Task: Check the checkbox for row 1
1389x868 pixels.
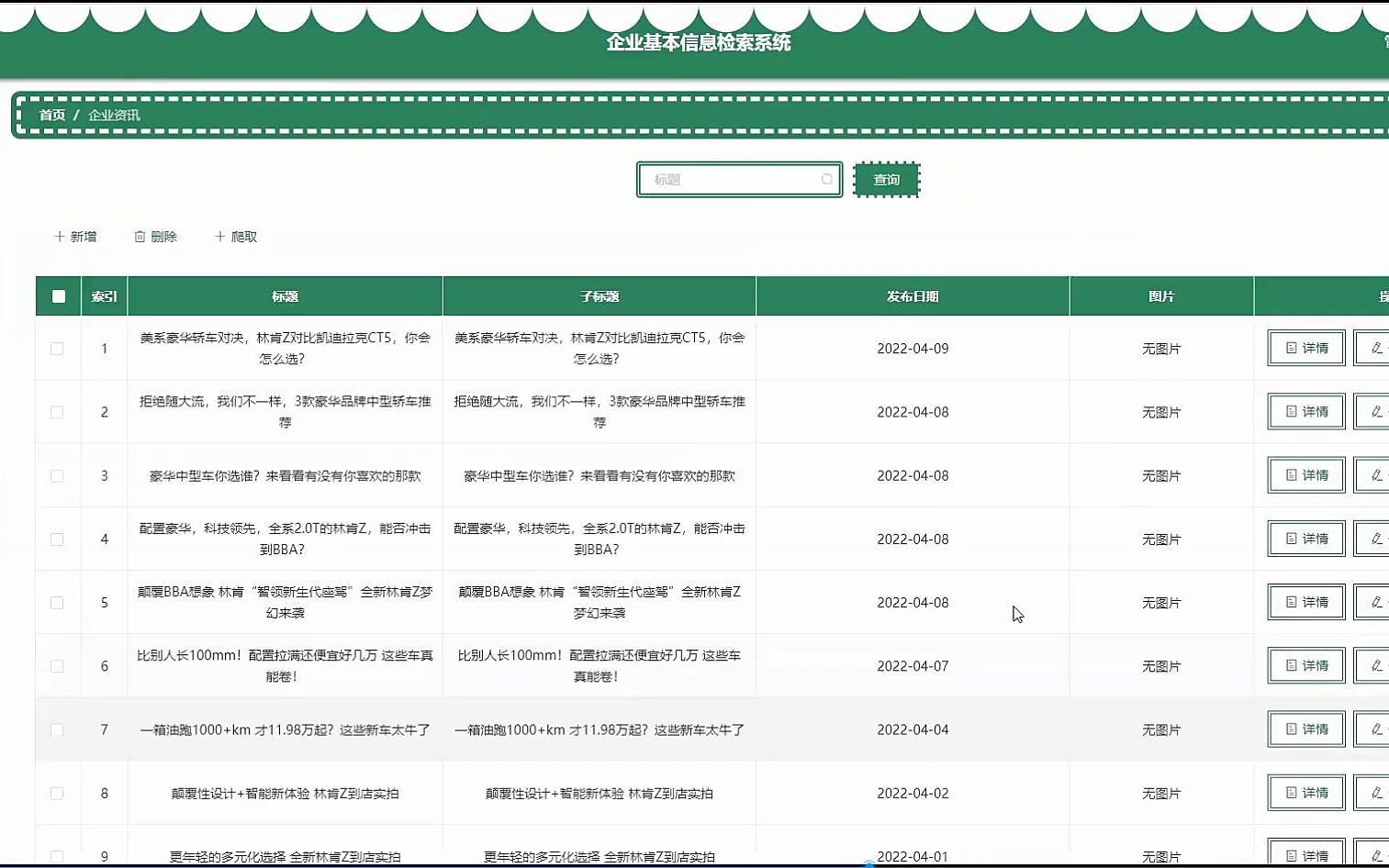Action: coord(57,349)
